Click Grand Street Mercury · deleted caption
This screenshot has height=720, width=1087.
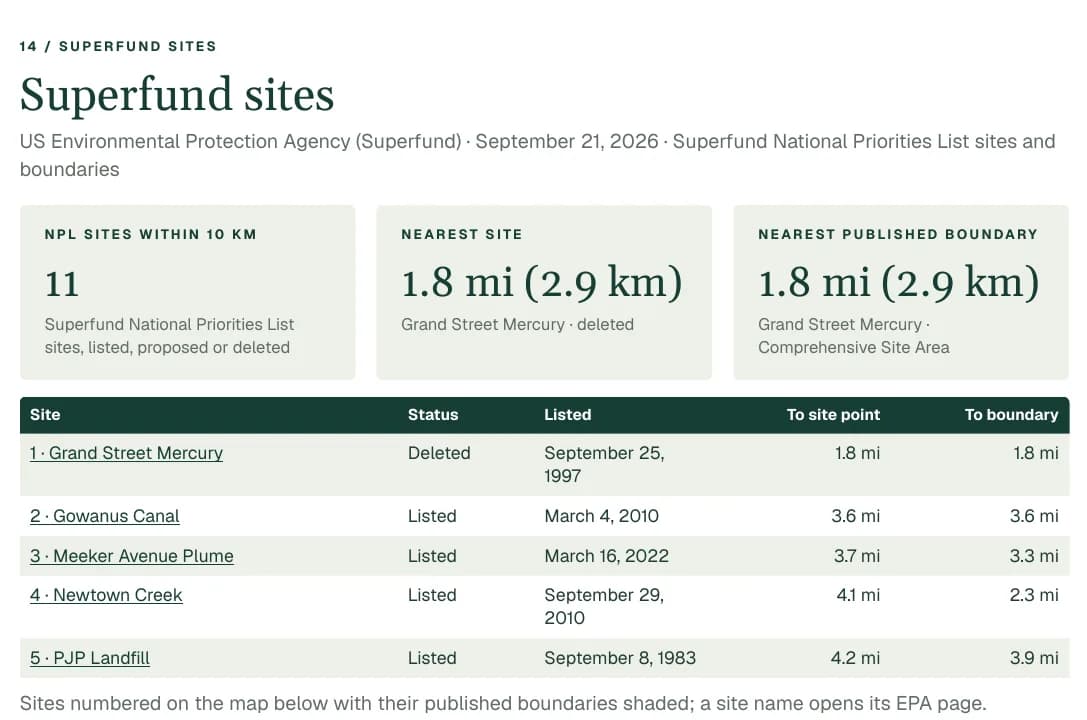(x=517, y=324)
